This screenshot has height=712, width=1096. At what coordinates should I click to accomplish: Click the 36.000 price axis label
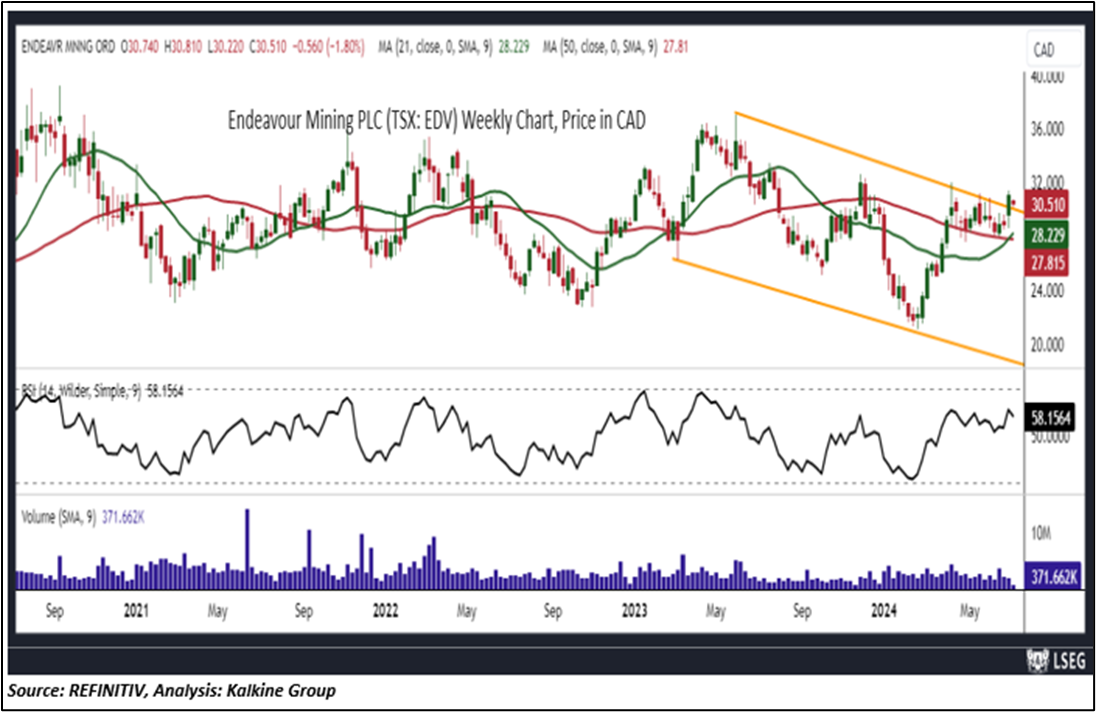(x=1046, y=129)
